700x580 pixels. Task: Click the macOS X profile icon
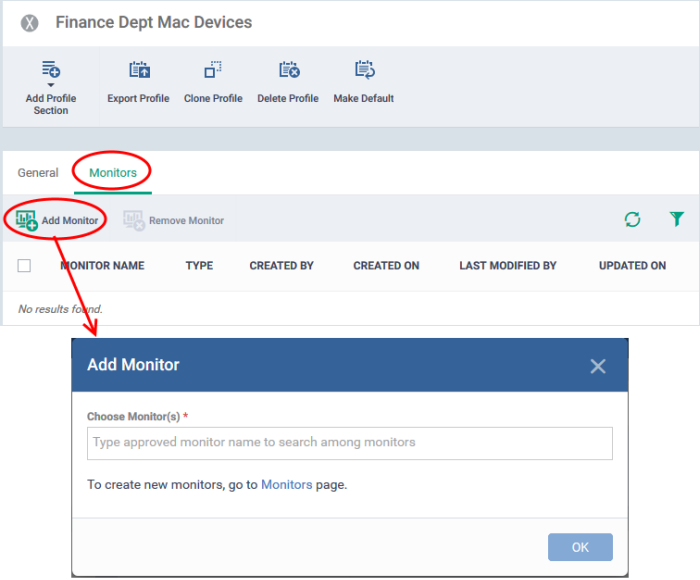click(29, 23)
